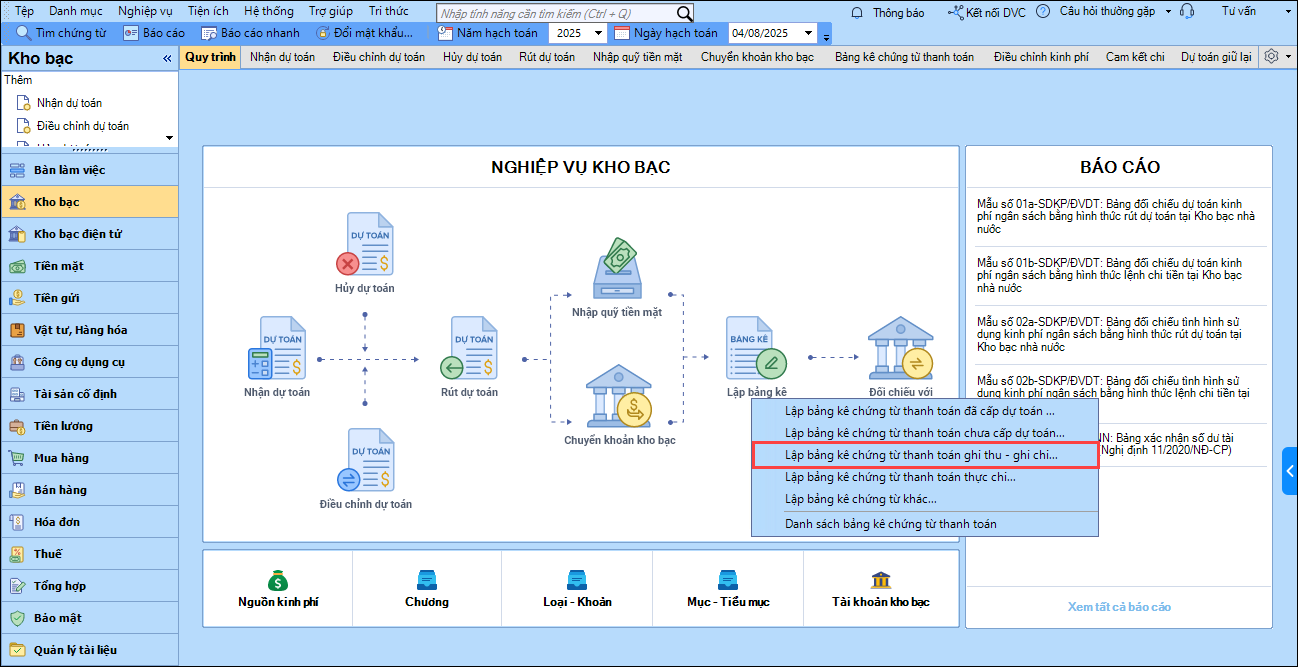Select Lập bảng kê chứng từ thanh toán thực chi
Screen dimensions: 1298x667
925,477
